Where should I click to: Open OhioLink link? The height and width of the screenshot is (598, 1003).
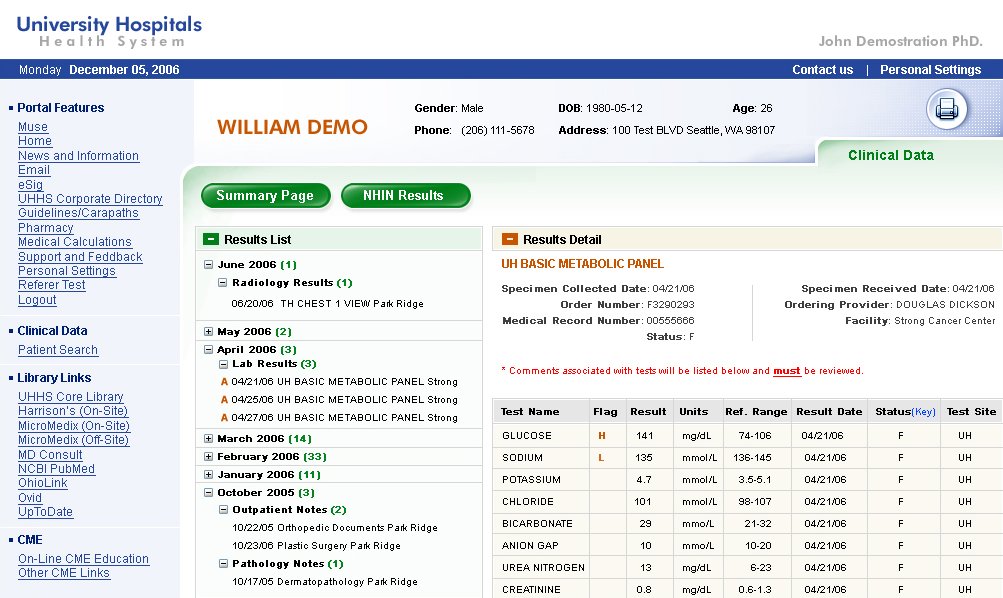42,483
